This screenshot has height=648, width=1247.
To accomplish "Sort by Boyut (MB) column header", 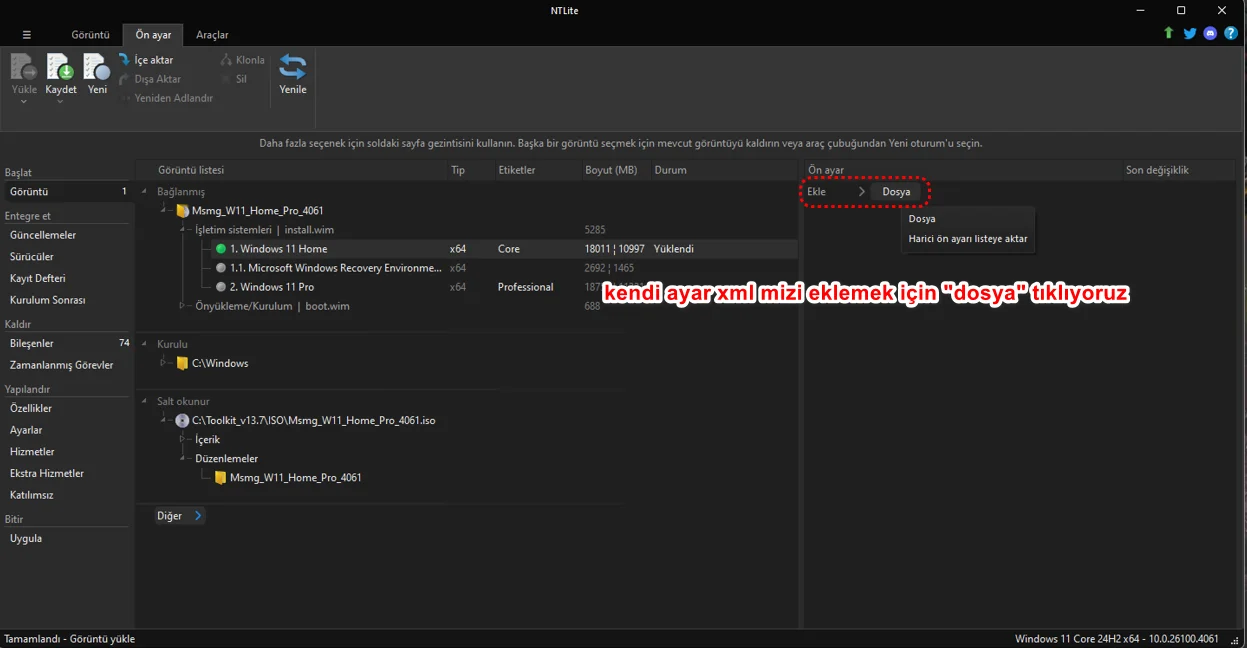I will point(611,170).
